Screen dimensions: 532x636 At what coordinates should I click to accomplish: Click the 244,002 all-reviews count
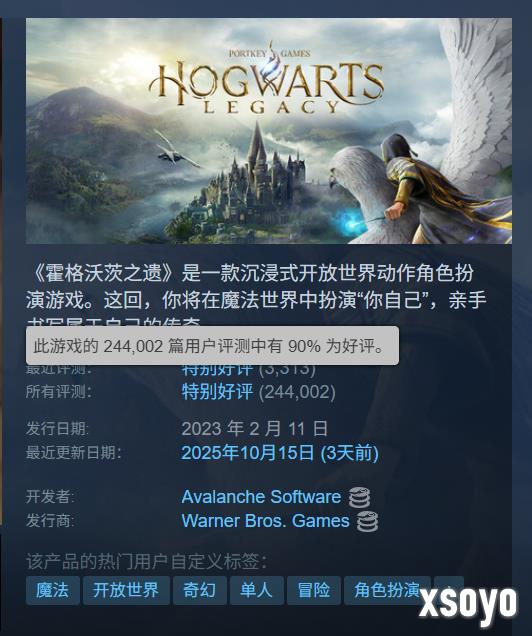[x=297, y=392]
